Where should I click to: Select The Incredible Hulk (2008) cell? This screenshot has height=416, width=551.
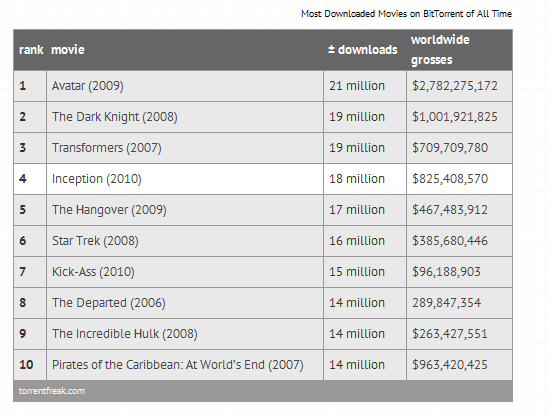(x=185, y=334)
